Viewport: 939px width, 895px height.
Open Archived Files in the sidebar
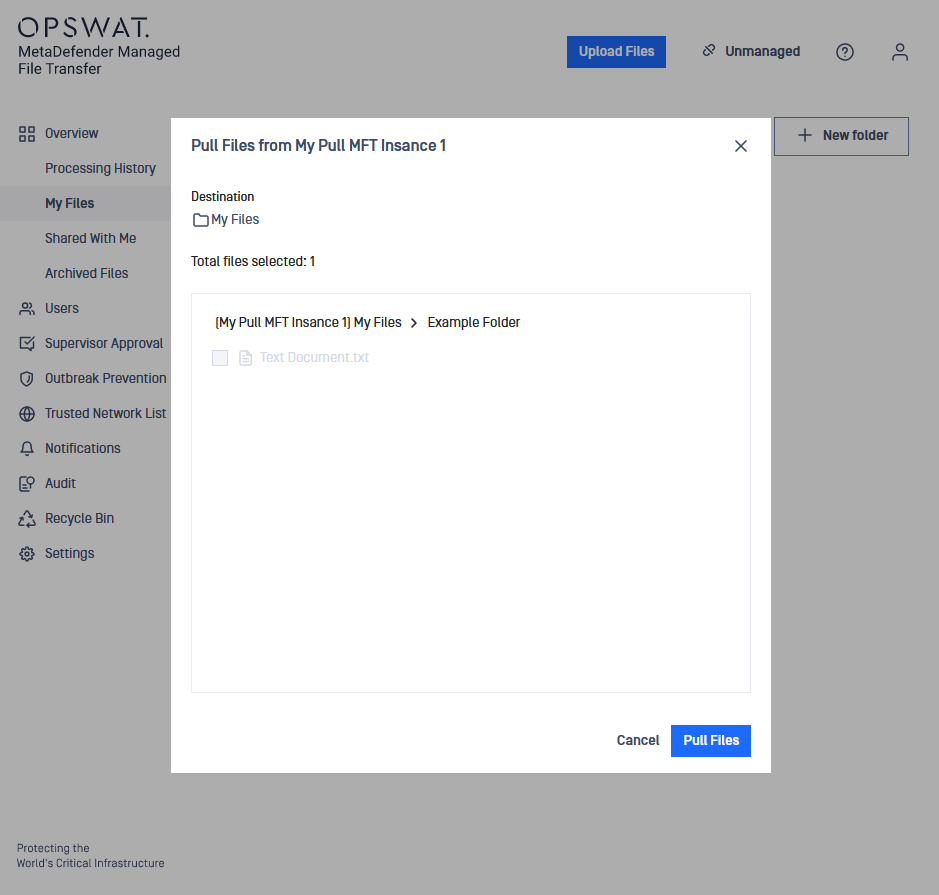86,274
